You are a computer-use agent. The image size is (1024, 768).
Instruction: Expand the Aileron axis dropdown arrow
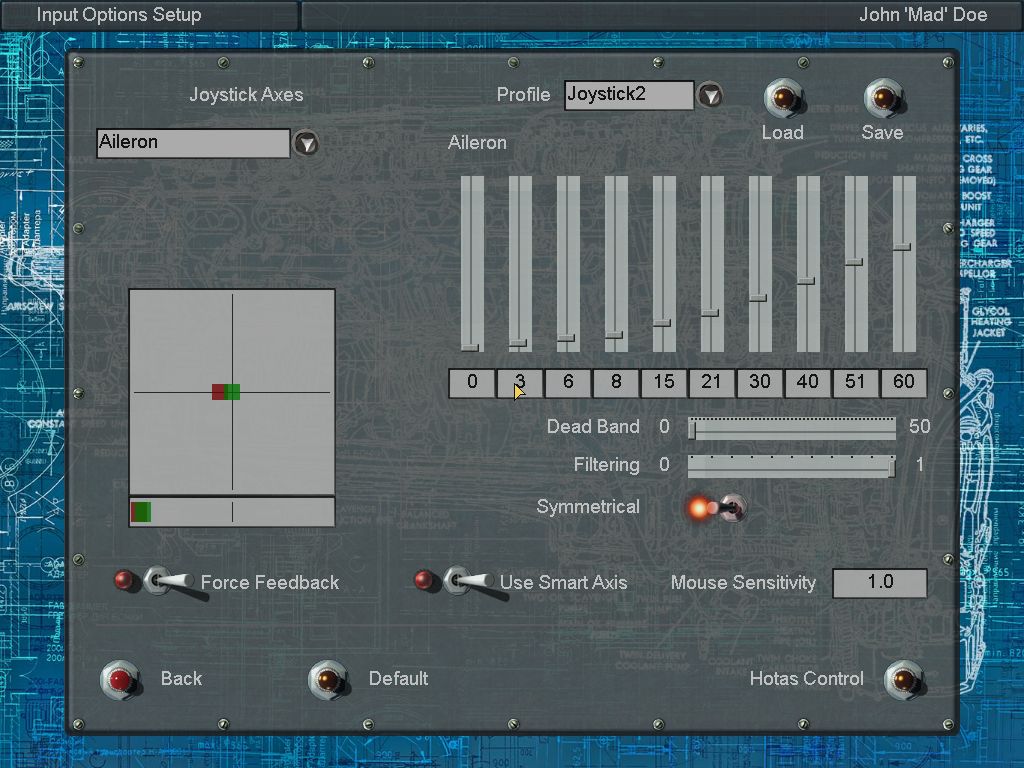[306, 143]
